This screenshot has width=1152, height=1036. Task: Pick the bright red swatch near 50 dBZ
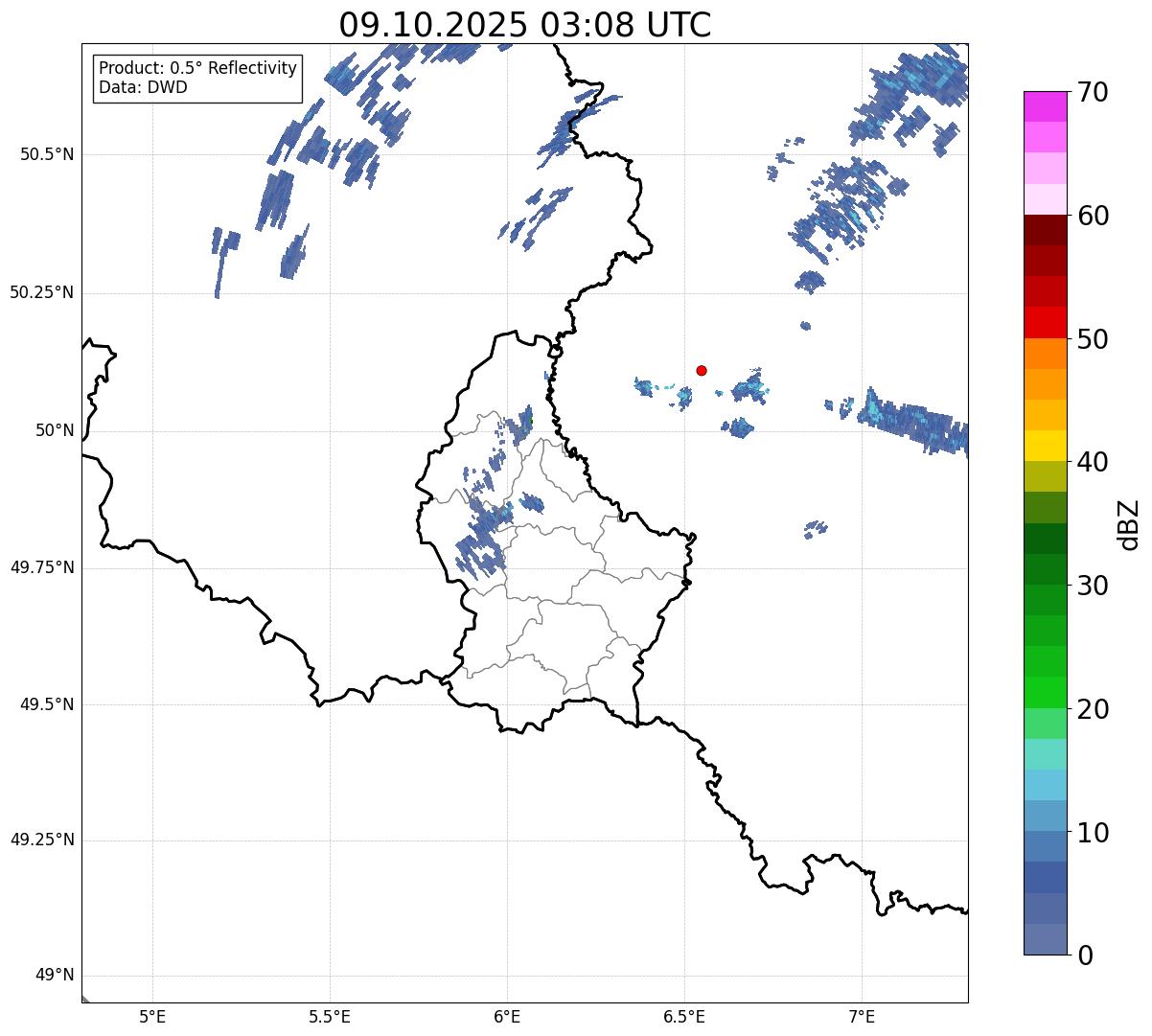(x=1045, y=322)
